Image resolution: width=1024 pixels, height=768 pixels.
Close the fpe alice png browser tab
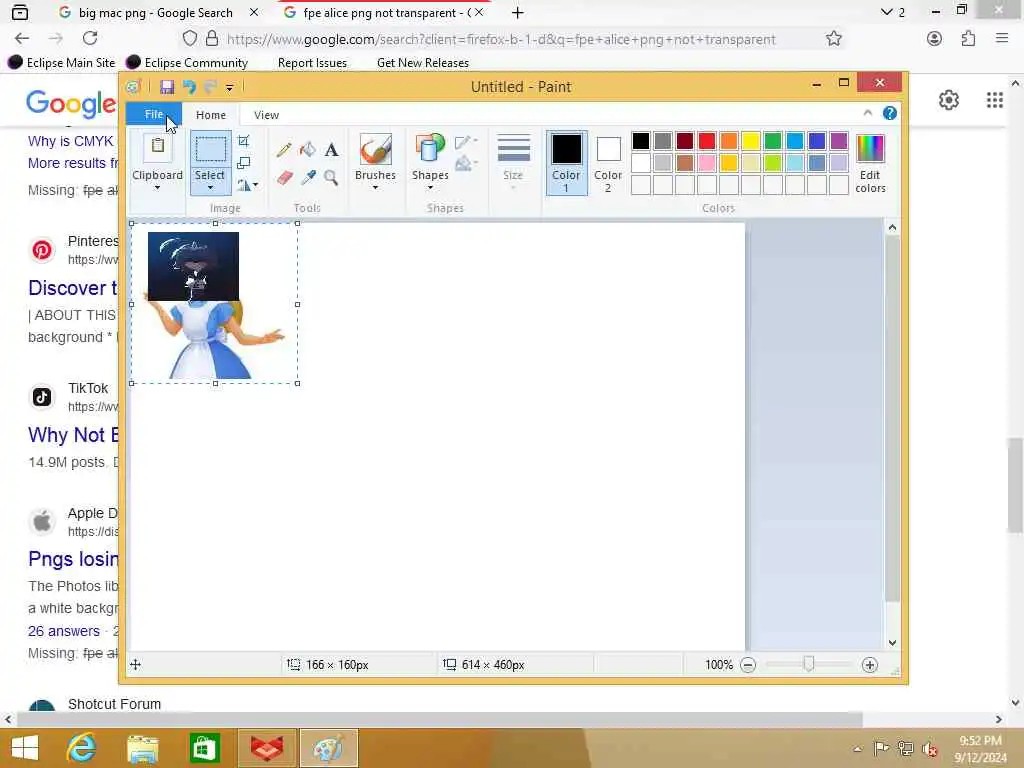tap(479, 12)
